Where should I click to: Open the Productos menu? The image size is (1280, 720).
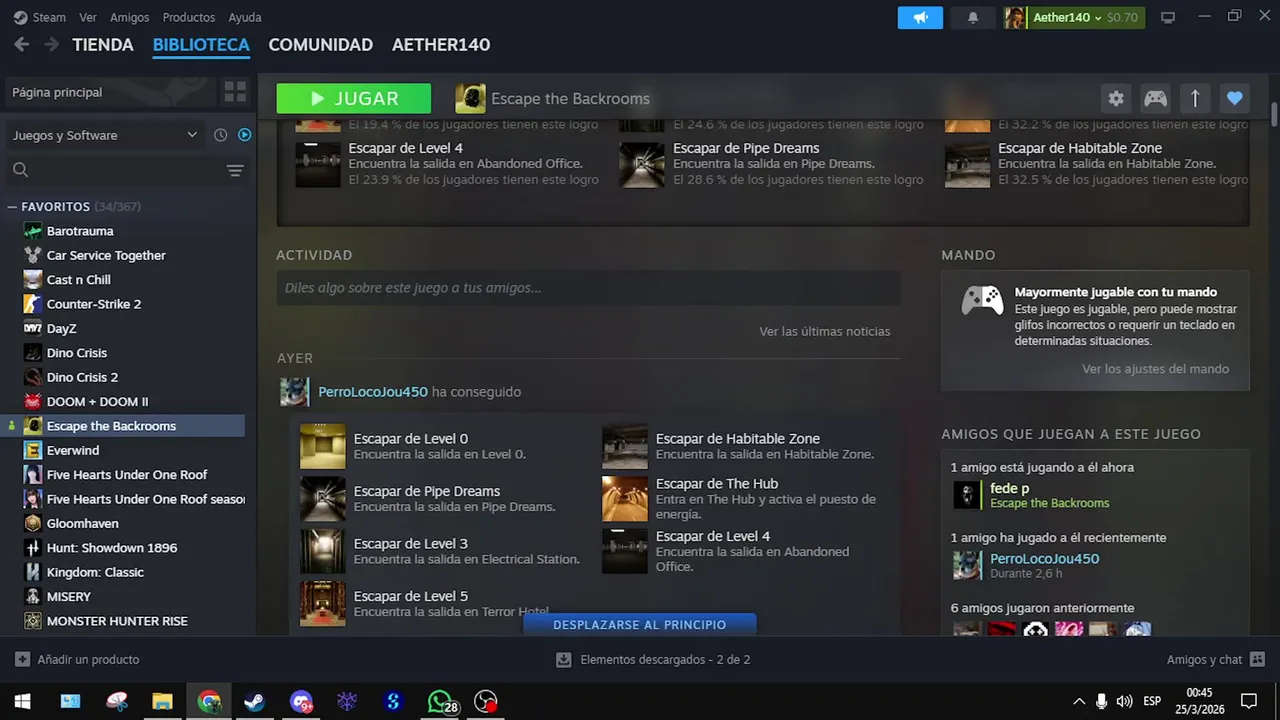tap(188, 17)
